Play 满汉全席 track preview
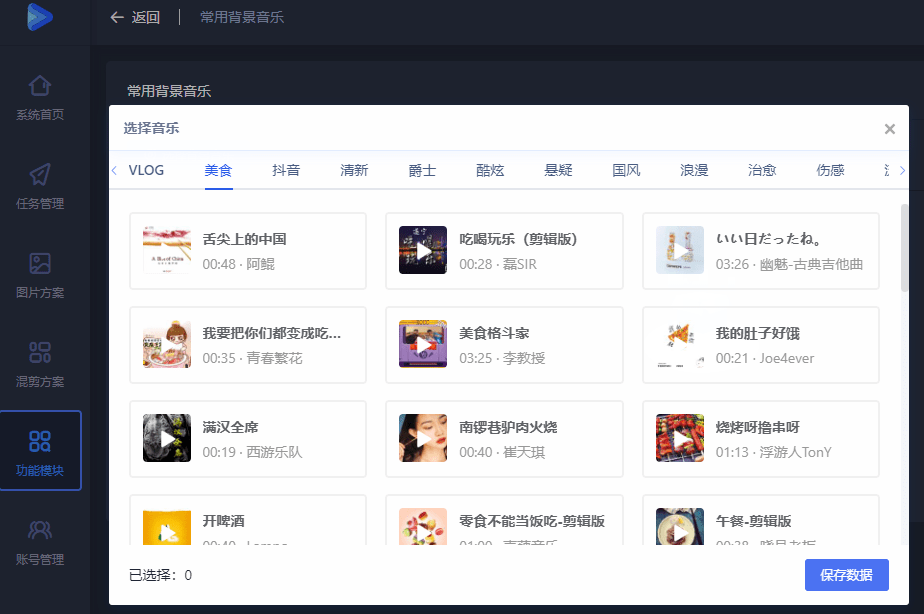The width and height of the screenshot is (924, 614). [x=167, y=438]
